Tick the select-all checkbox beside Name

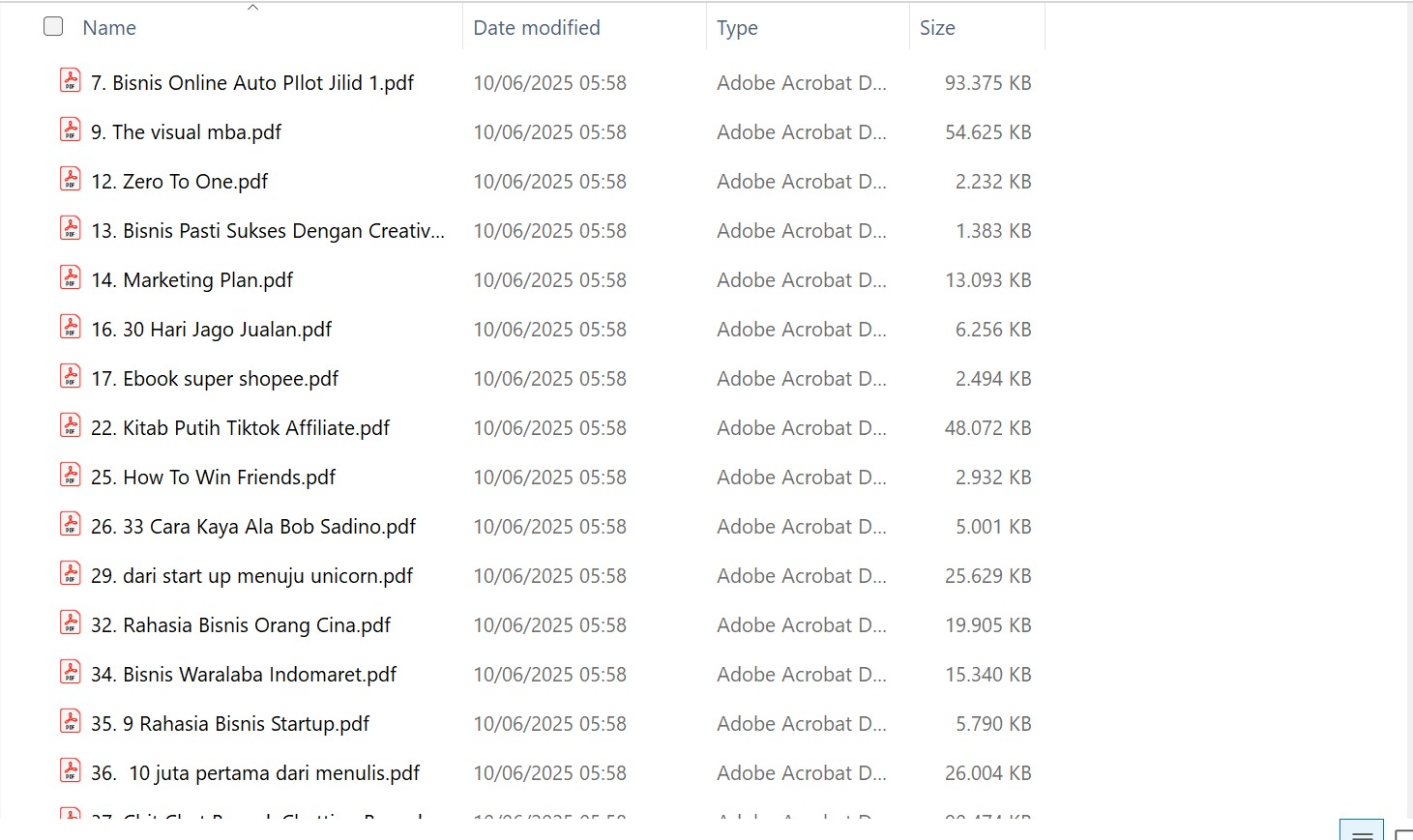coord(53,27)
